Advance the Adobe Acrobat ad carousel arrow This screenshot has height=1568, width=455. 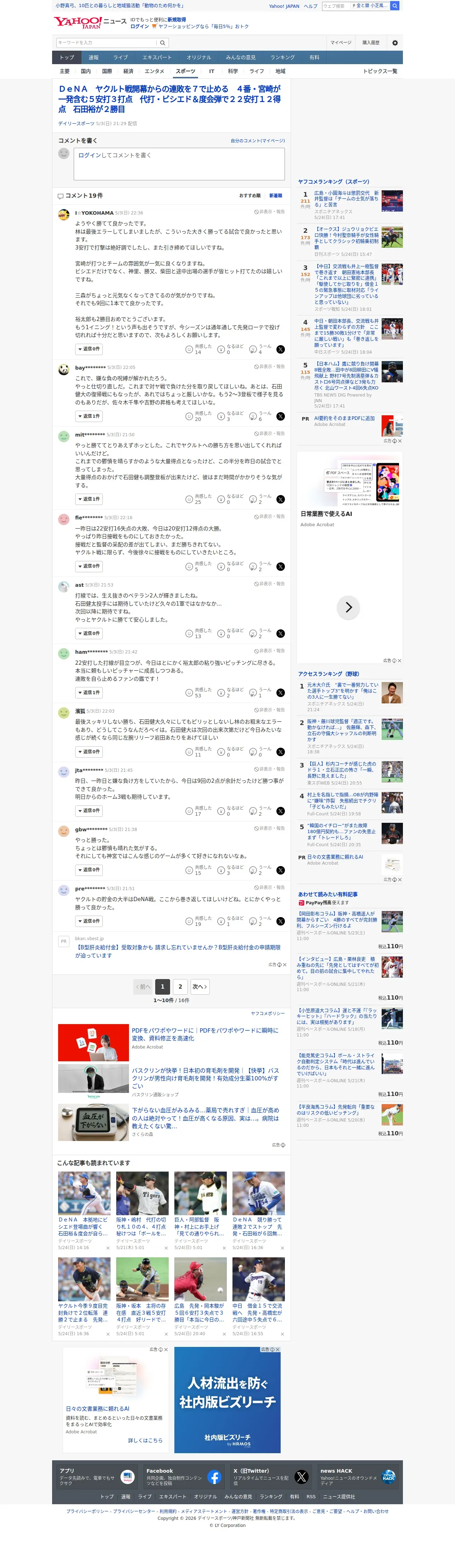(348, 607)
